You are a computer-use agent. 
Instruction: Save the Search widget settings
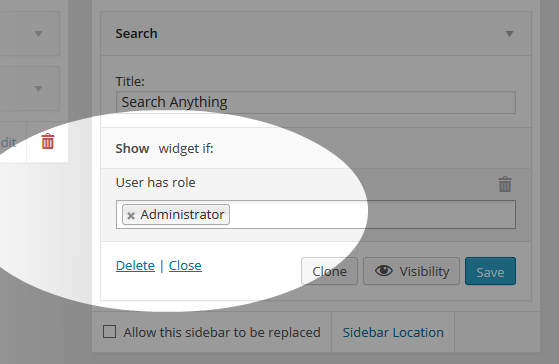[x=490, y=271]
